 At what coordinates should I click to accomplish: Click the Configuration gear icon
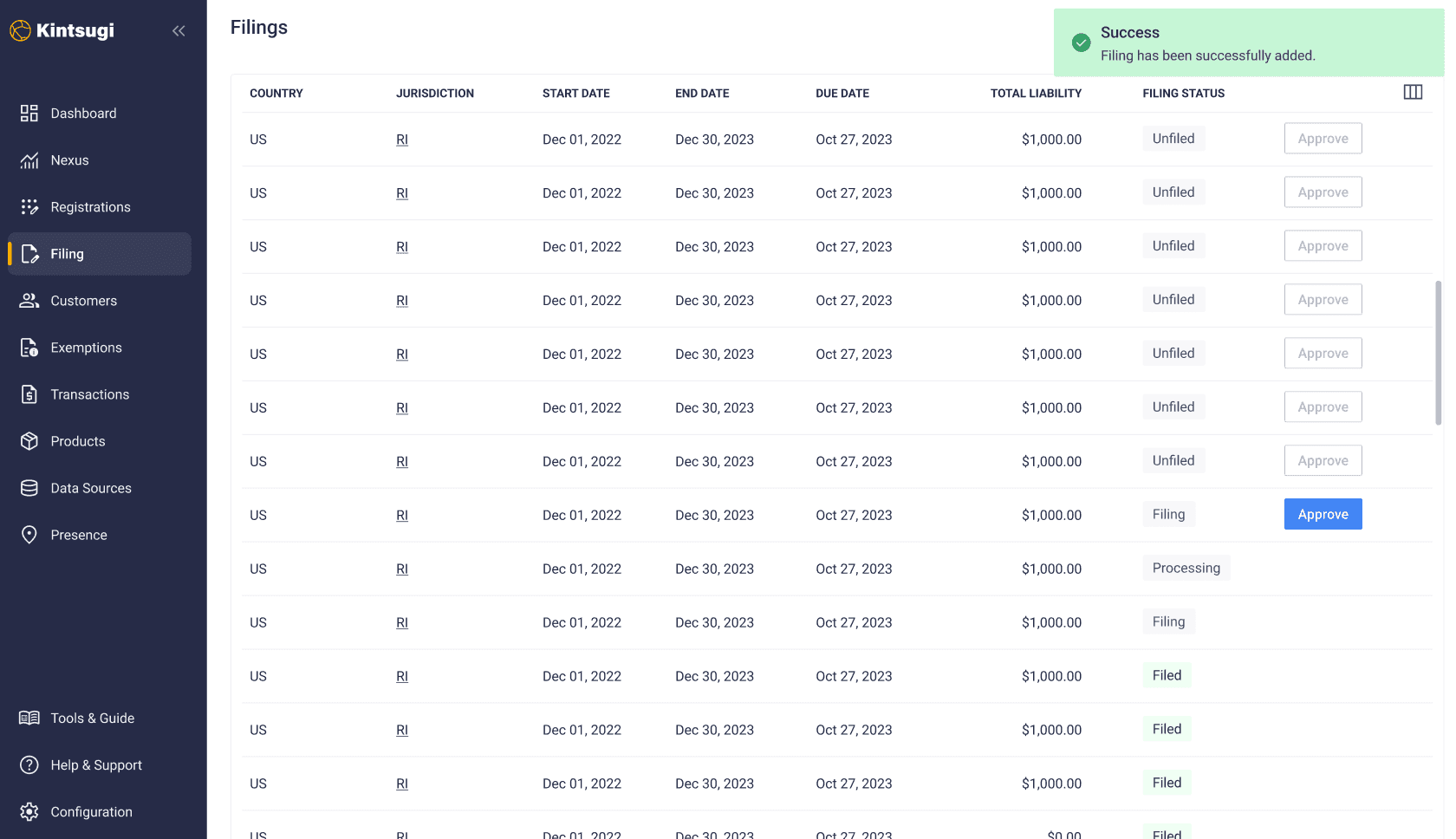pyautogui.click(x=29, y=811)
